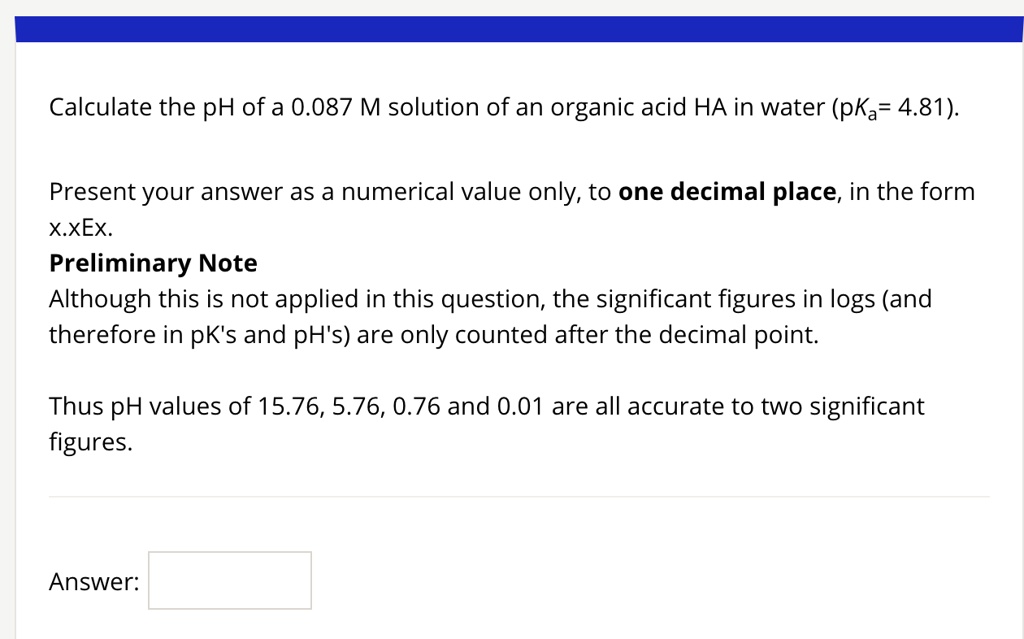Click the Answer field to begin typing
Screen dimensions: 1024x639
pyautogui.click(x=229, y=580)
